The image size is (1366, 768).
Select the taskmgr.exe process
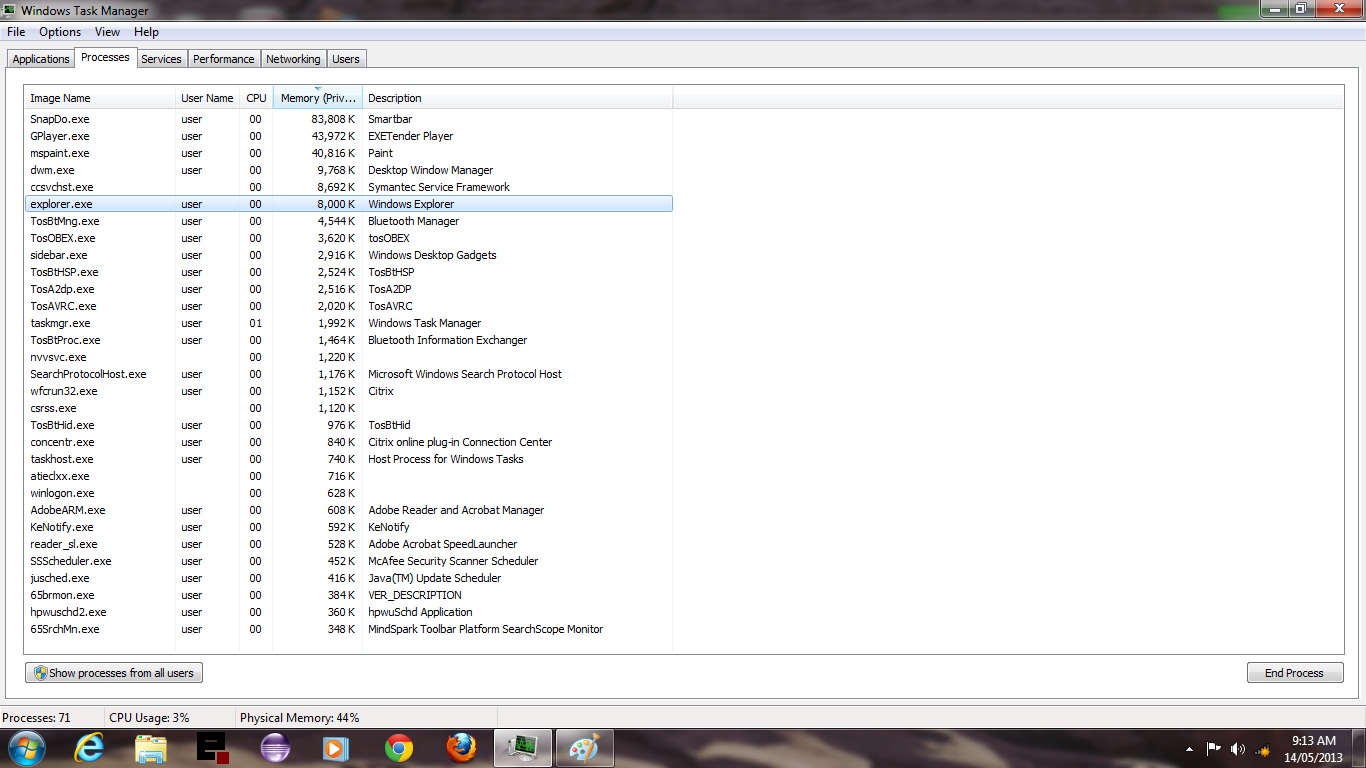pos(349,323)
